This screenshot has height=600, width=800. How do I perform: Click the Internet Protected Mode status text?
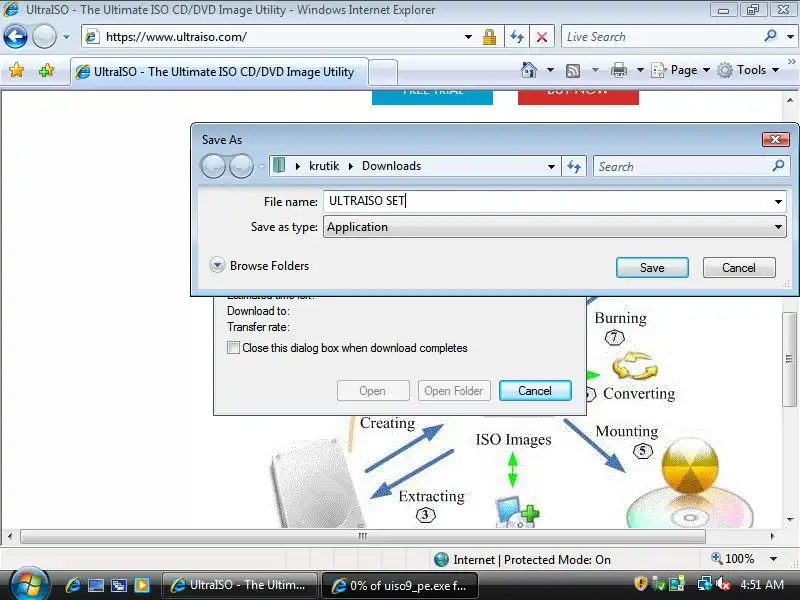click(x=532, y=560)
